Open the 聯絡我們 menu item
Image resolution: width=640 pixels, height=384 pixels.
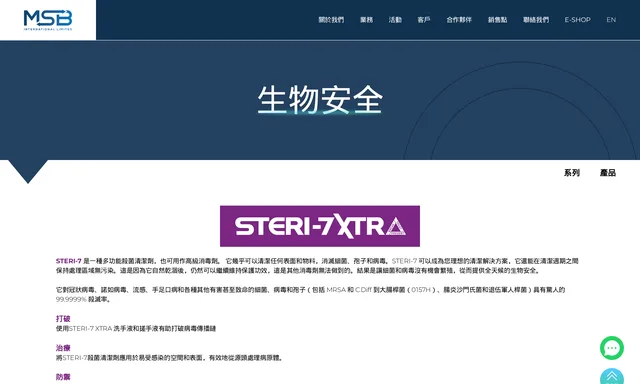536,20
